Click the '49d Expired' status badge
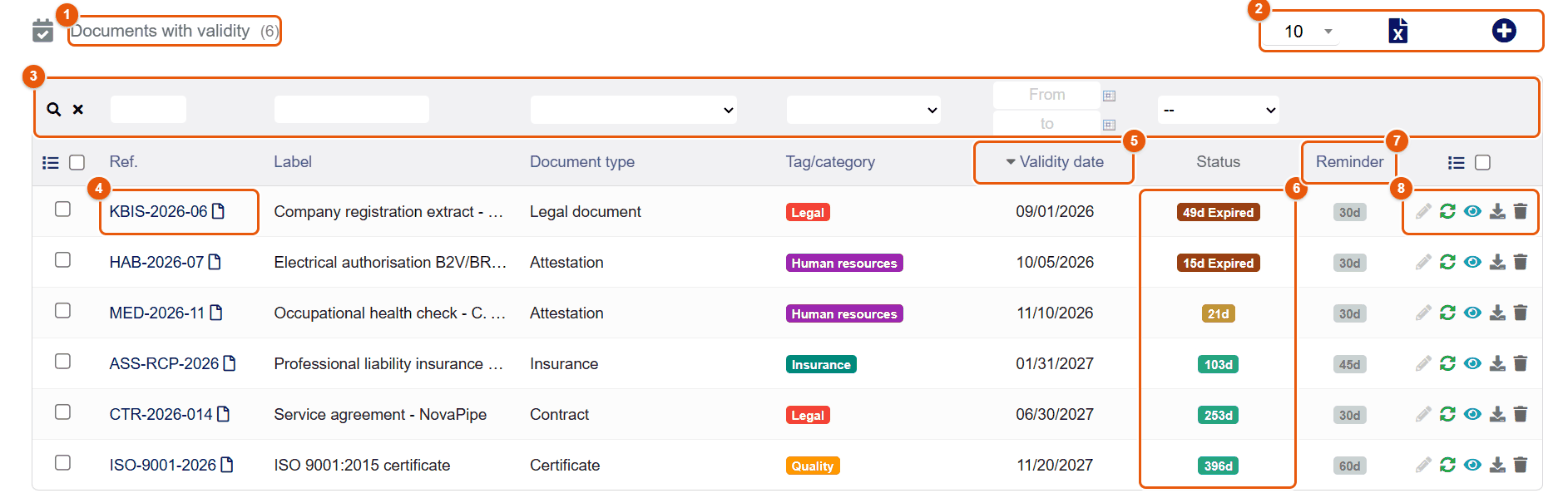The height and width of the screenshot is (498, 1568). point(1217,212)
